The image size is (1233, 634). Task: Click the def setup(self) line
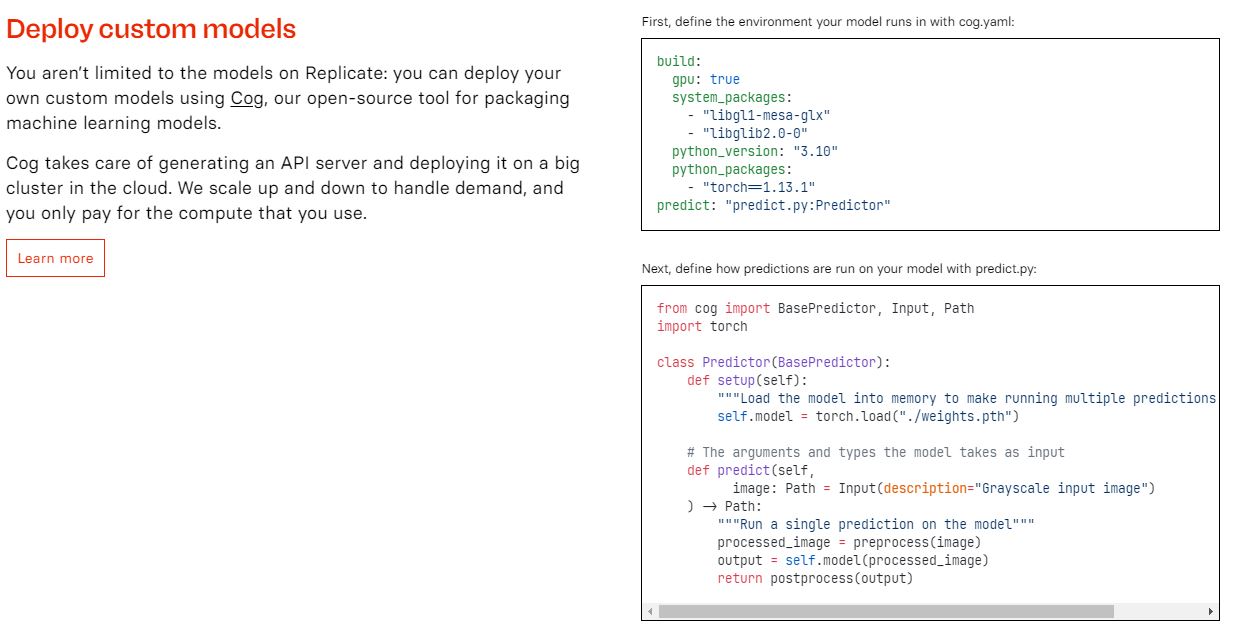pyautogui.click(x=746, y=380)
